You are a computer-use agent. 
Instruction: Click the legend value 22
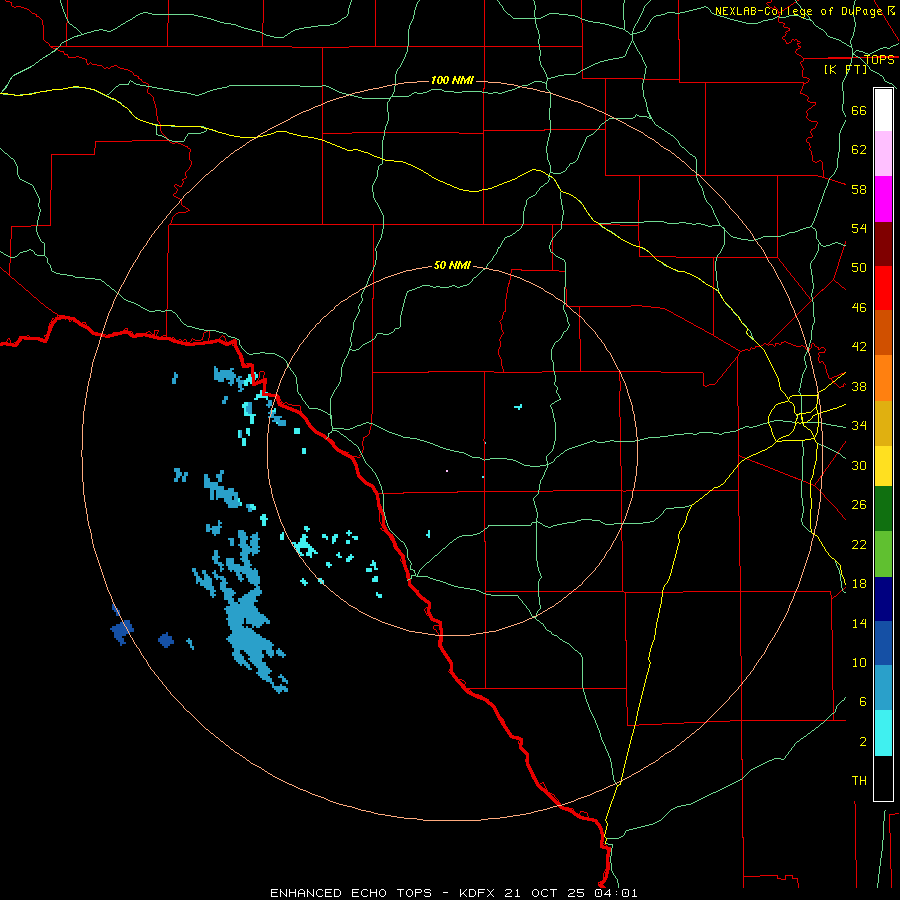point(859,544)
